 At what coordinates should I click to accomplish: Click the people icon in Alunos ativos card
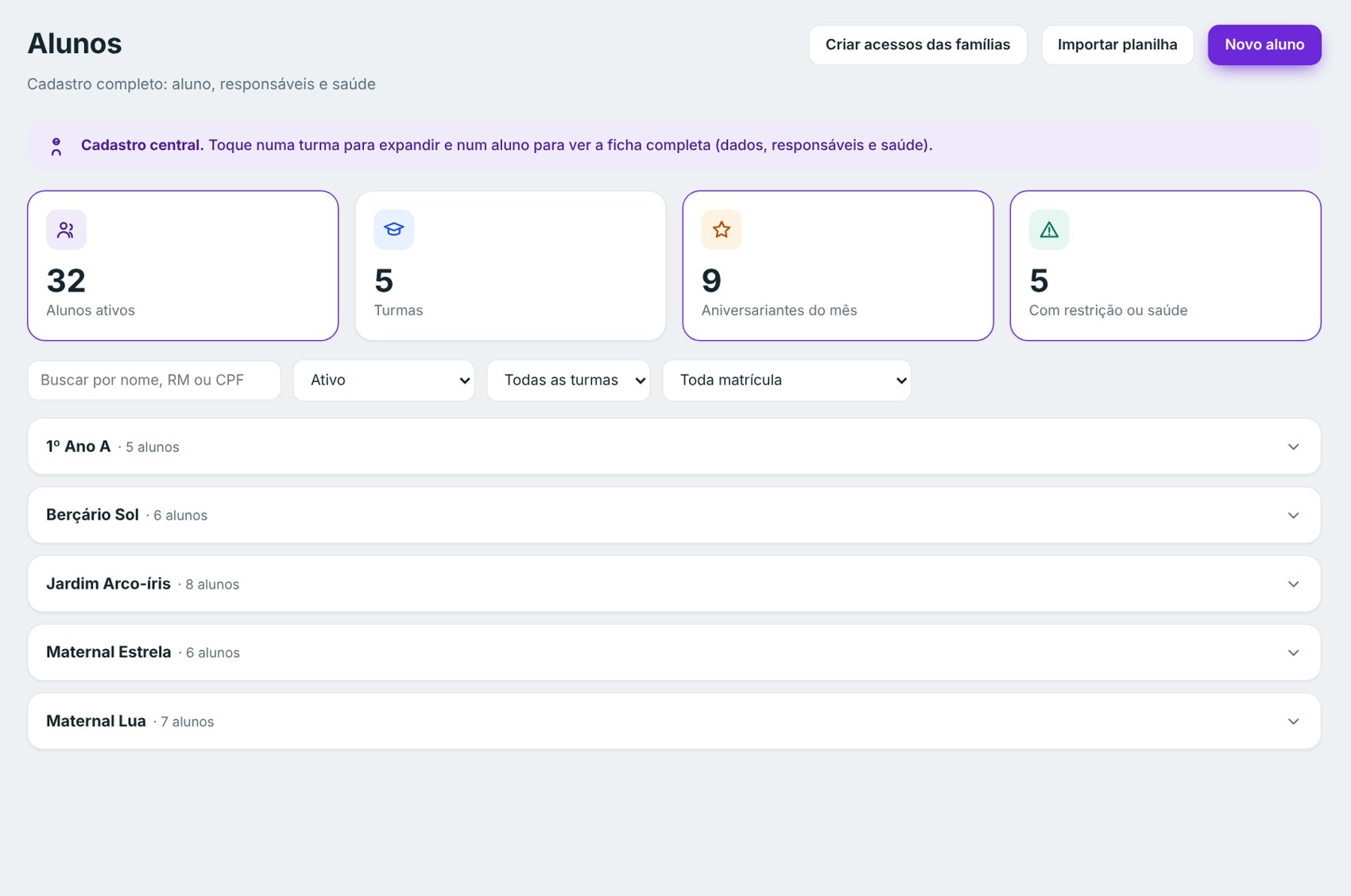(x=66, y=230)
